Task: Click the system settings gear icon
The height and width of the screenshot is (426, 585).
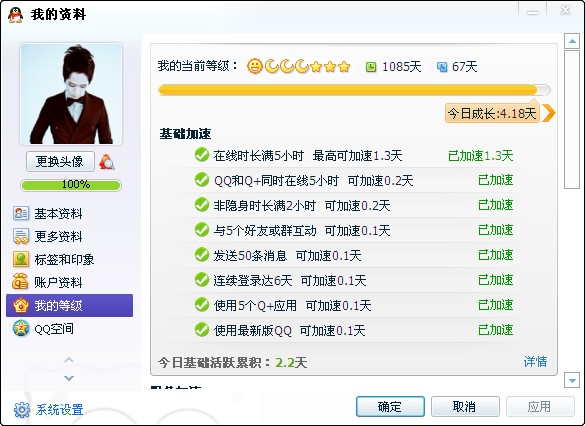Action: pyautogui.click(x=22, y=410)
